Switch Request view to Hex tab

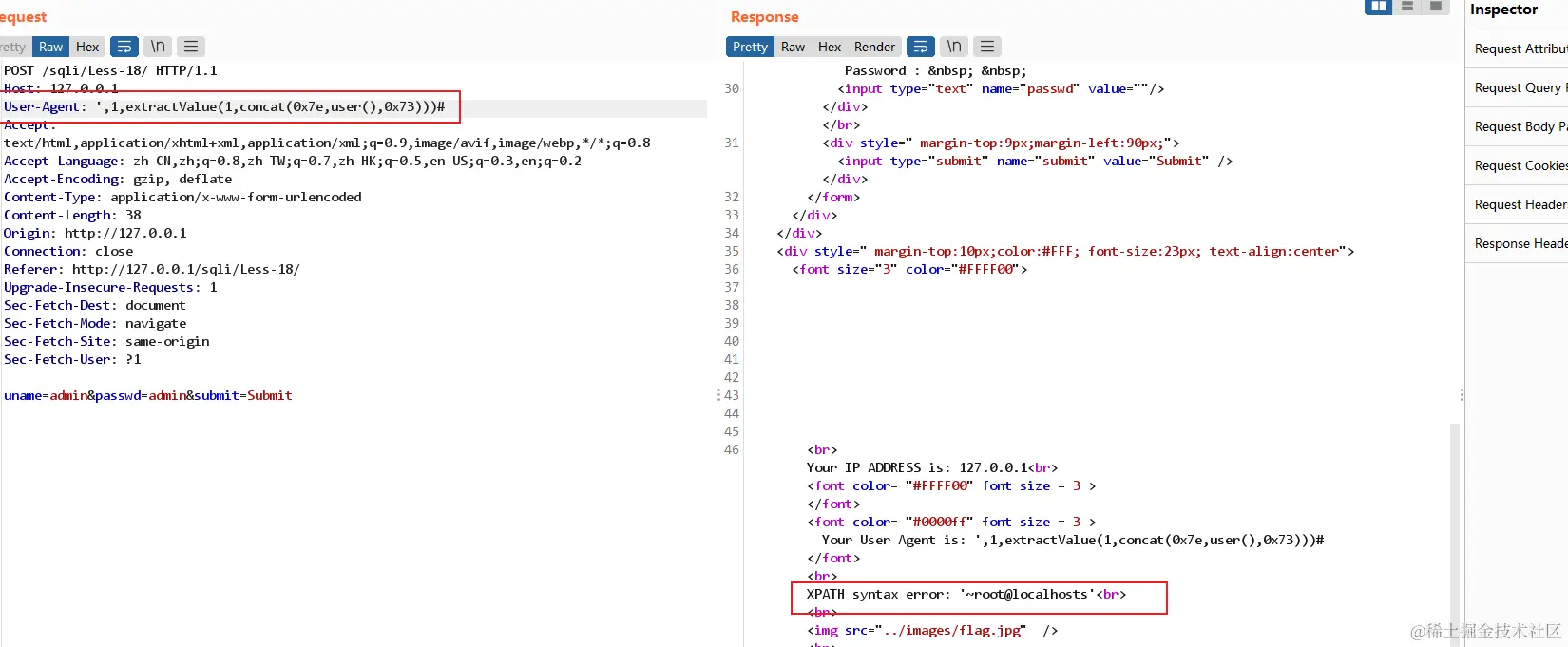tap(87, 47)
